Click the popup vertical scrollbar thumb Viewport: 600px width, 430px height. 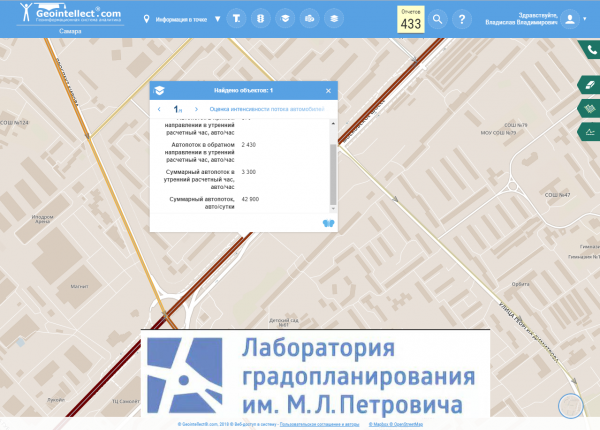pos(333,174)
